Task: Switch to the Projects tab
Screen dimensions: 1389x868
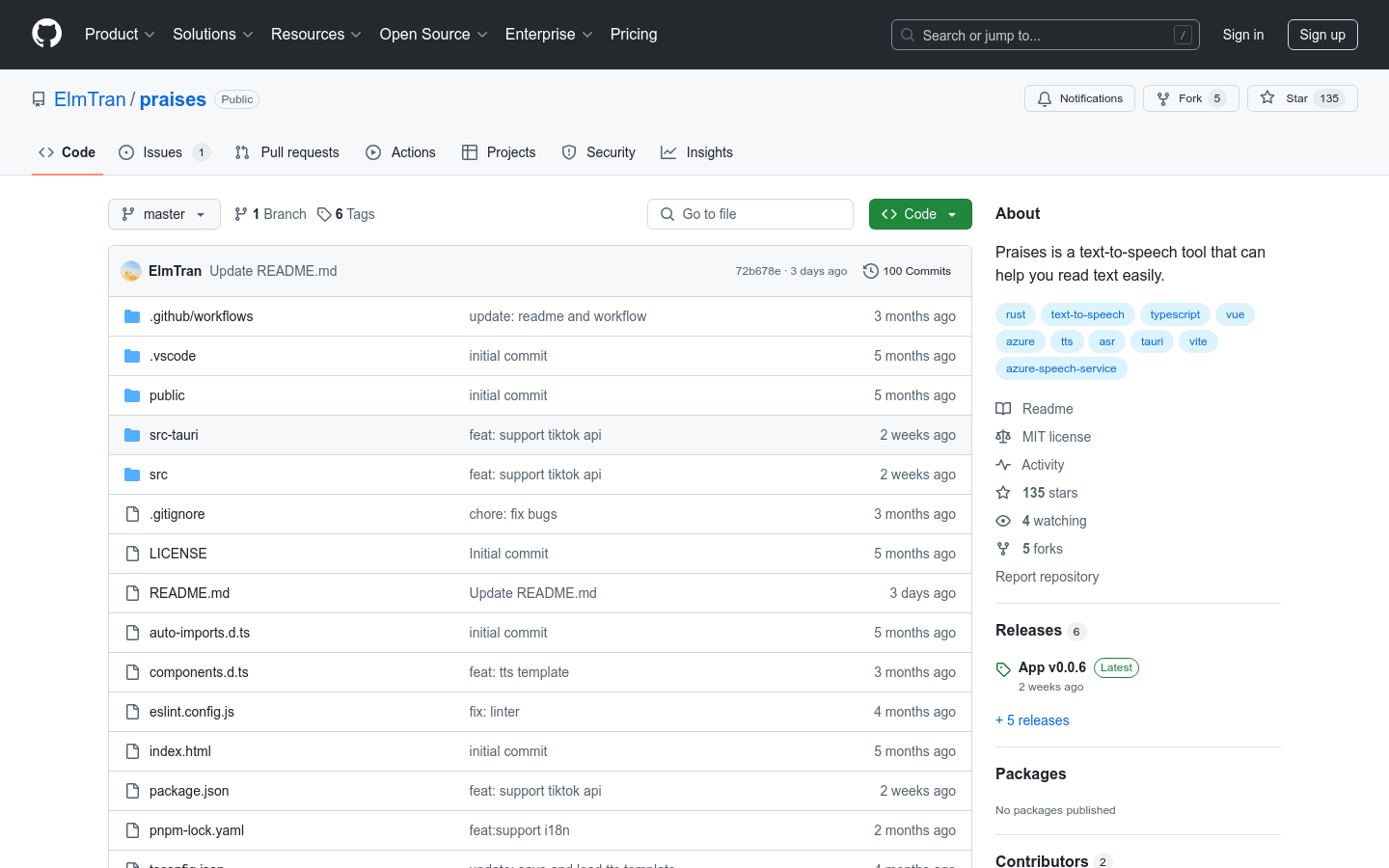Action: pyautogui.click(x=499, y=152)
